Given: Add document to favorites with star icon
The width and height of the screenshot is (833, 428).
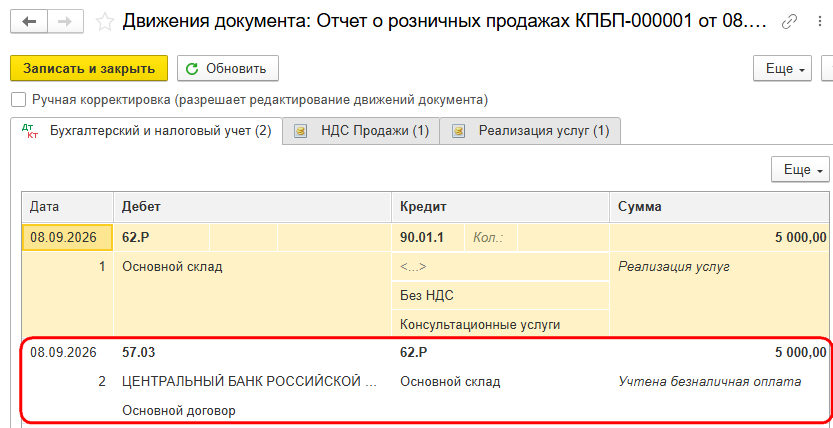Looking at the screenshot, I should point(105,22).
